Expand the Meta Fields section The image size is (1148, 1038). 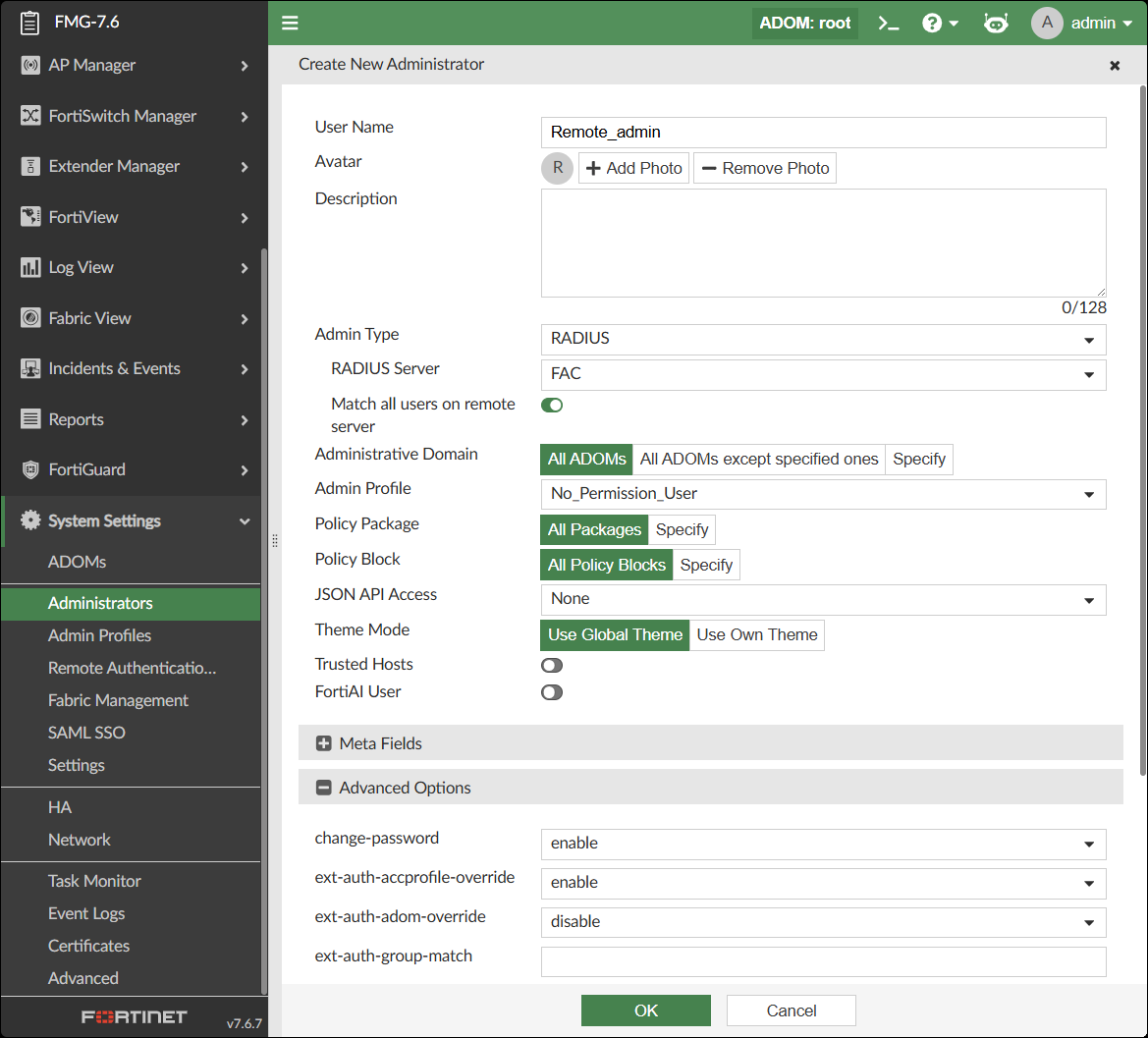pos(324,743)
